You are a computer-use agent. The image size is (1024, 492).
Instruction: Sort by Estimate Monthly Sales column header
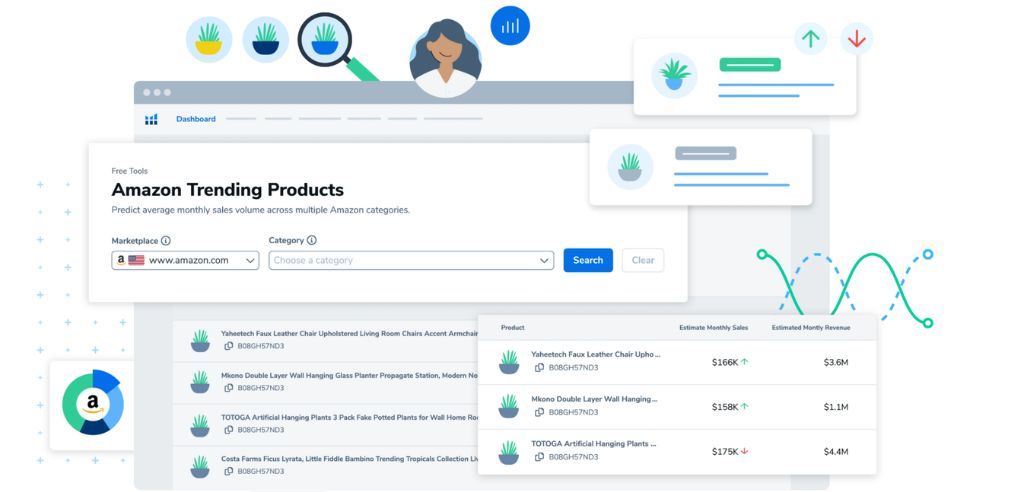click(714, 327)
